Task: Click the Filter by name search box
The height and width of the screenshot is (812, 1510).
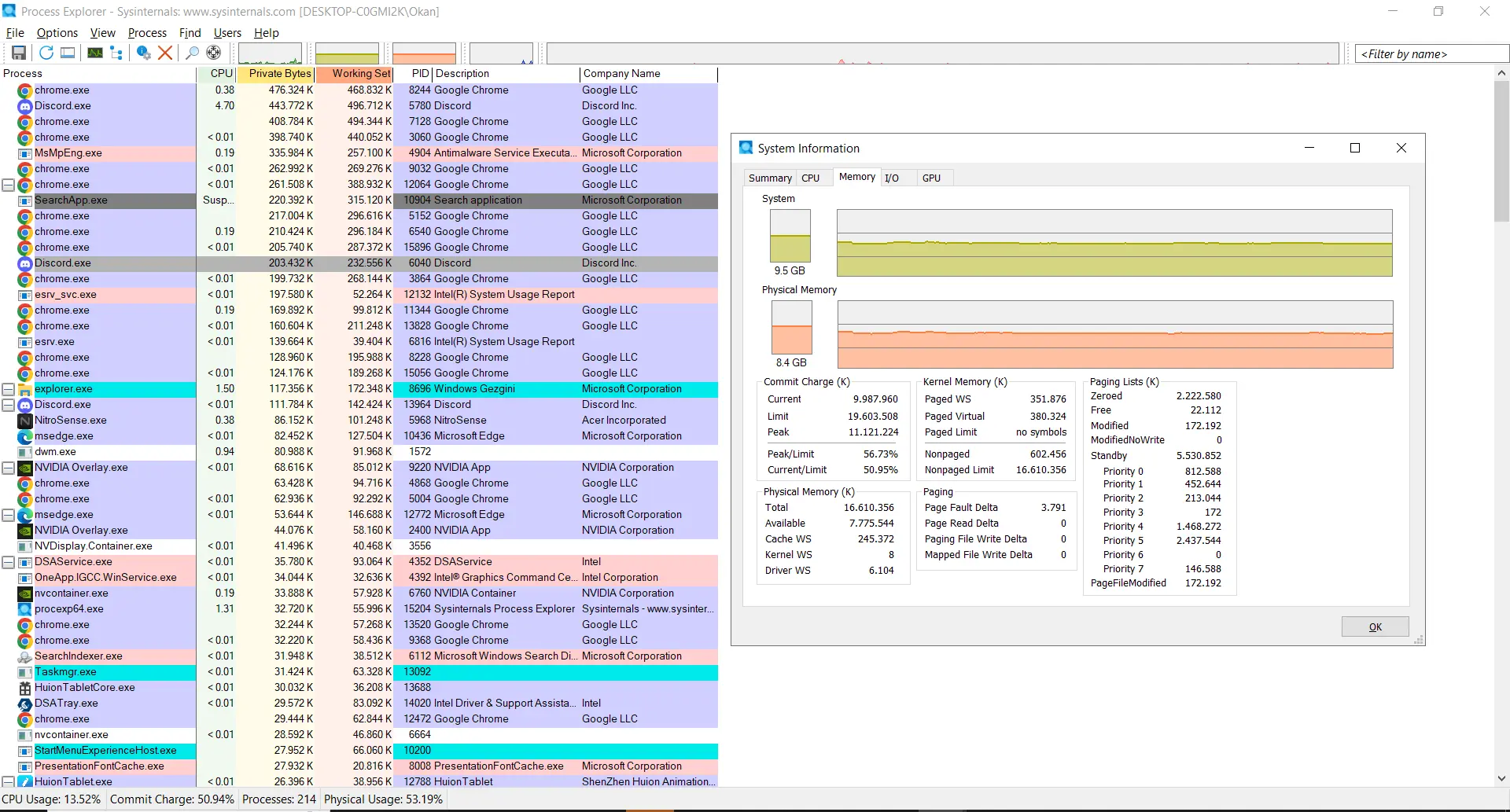Action: click(x=1432, y=54)
